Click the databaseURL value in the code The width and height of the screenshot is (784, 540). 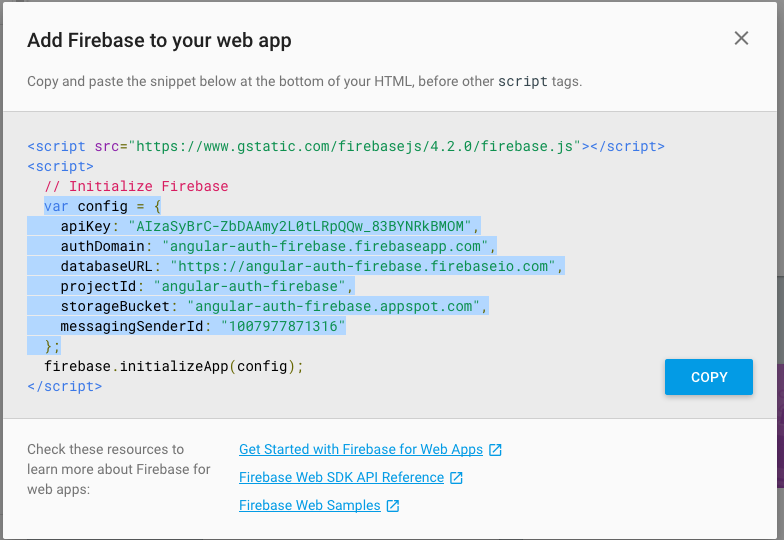pos(366,266)
